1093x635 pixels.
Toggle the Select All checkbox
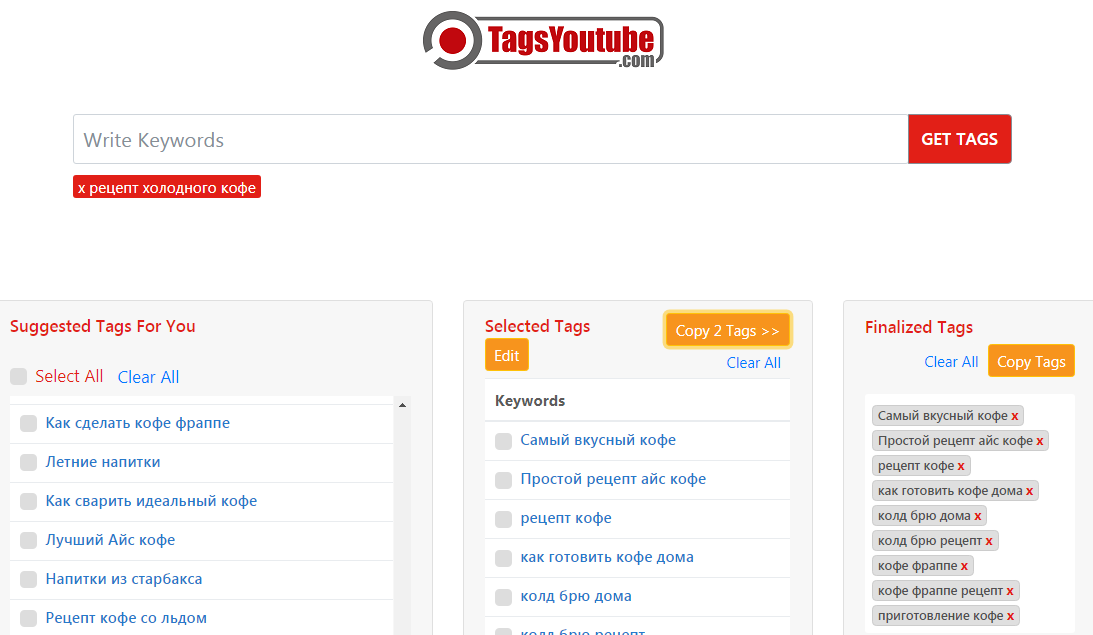[19, 377]
